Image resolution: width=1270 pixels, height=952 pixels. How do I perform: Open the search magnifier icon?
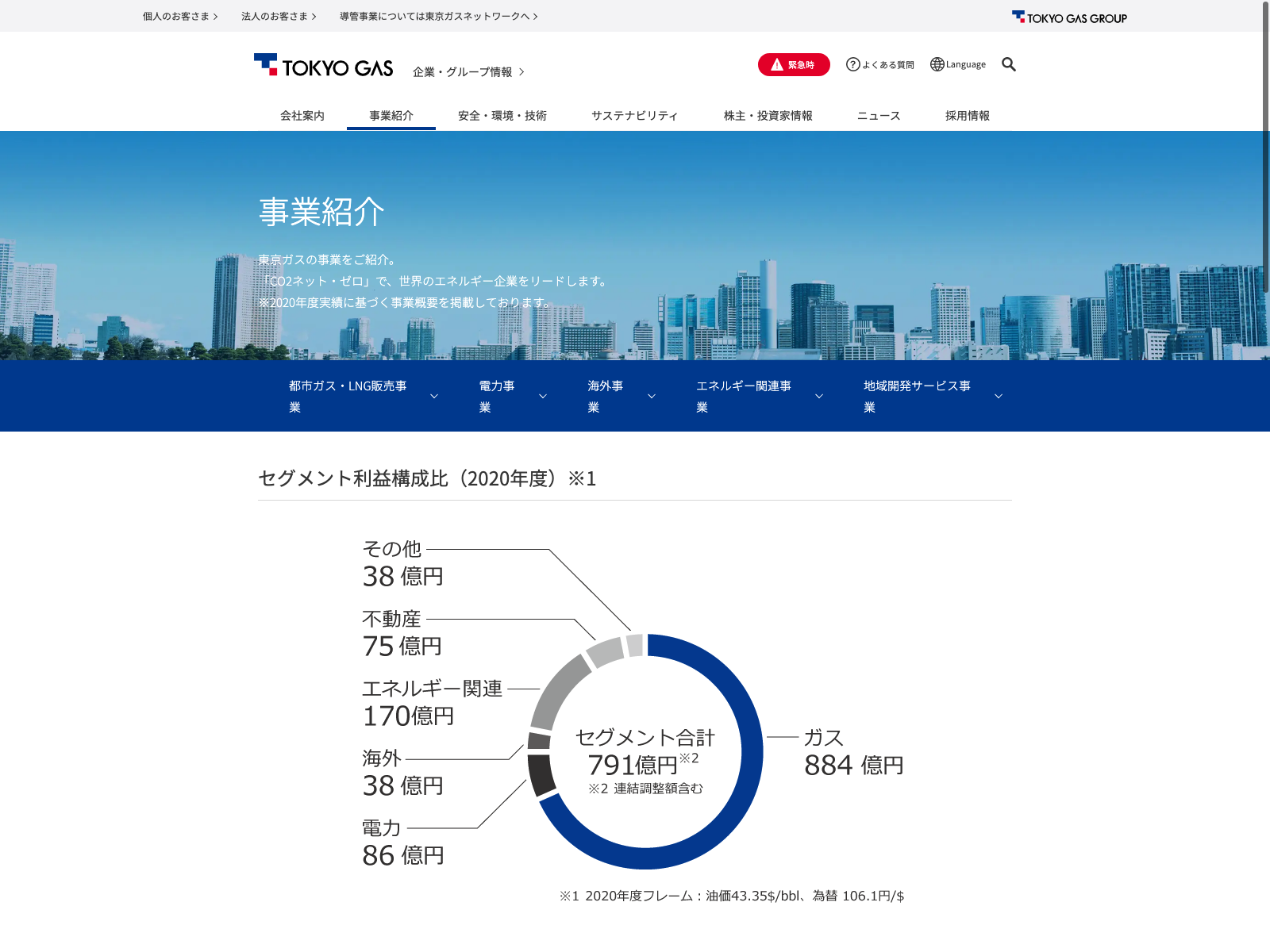coord(1008,64)
